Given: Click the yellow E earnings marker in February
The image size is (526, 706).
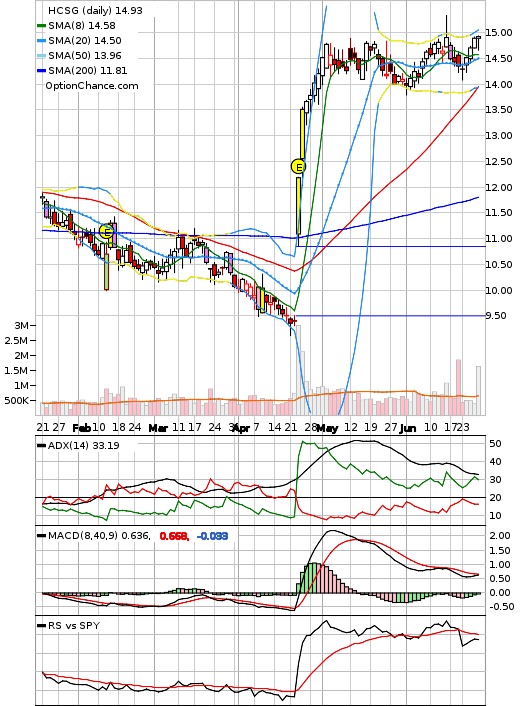Looking at the screenshot, I should (x=106, y=232).
